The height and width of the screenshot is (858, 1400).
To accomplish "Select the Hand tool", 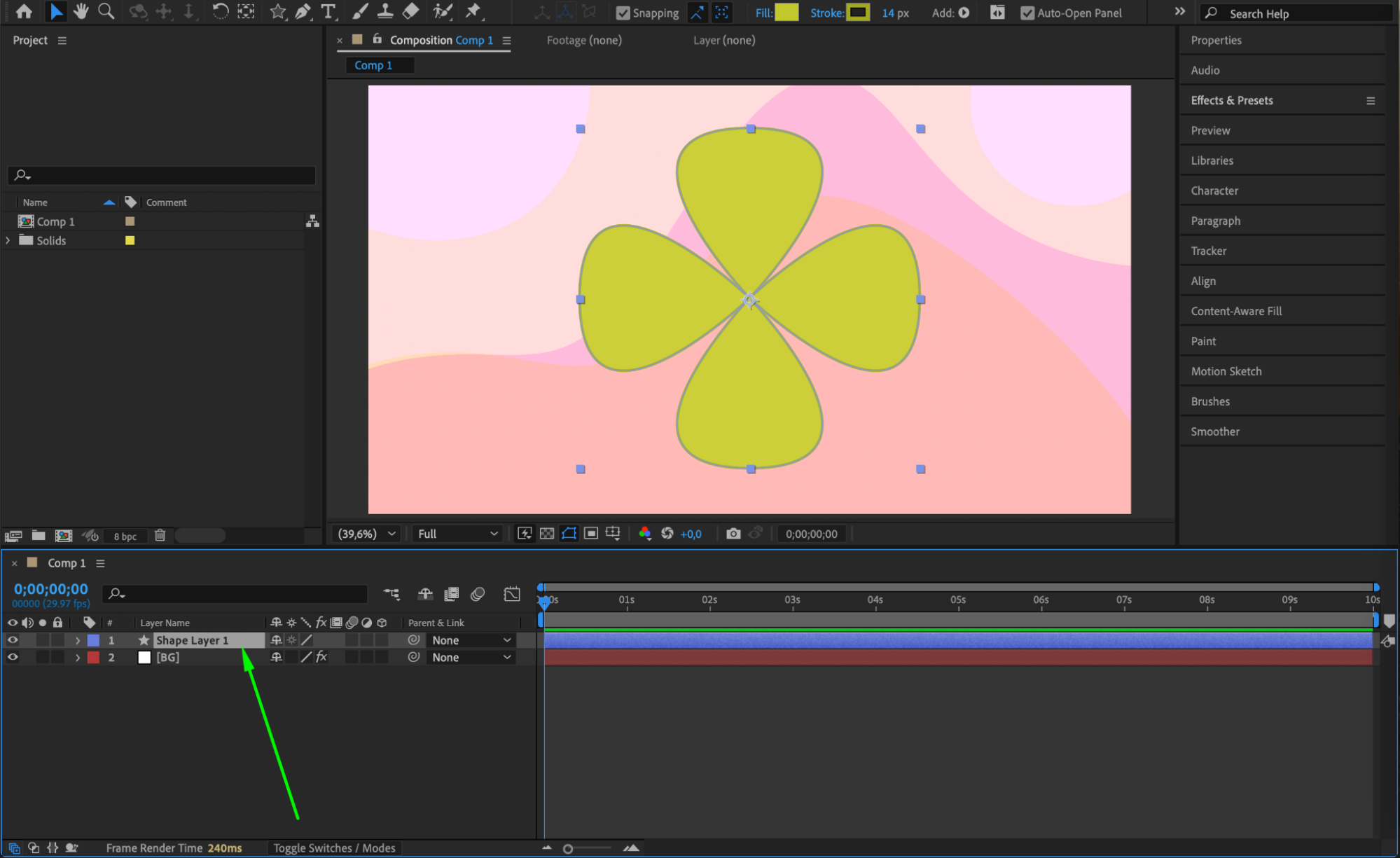I will click(81, 11).
